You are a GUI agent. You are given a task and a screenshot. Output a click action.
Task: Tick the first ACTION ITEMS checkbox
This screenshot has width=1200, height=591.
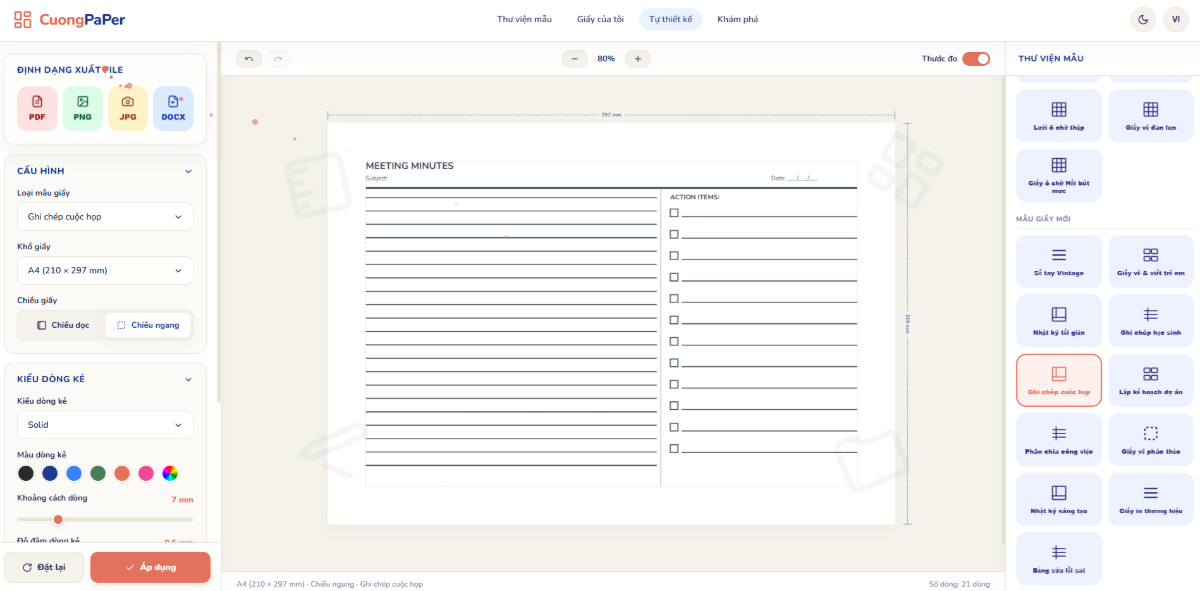point(674,213)
